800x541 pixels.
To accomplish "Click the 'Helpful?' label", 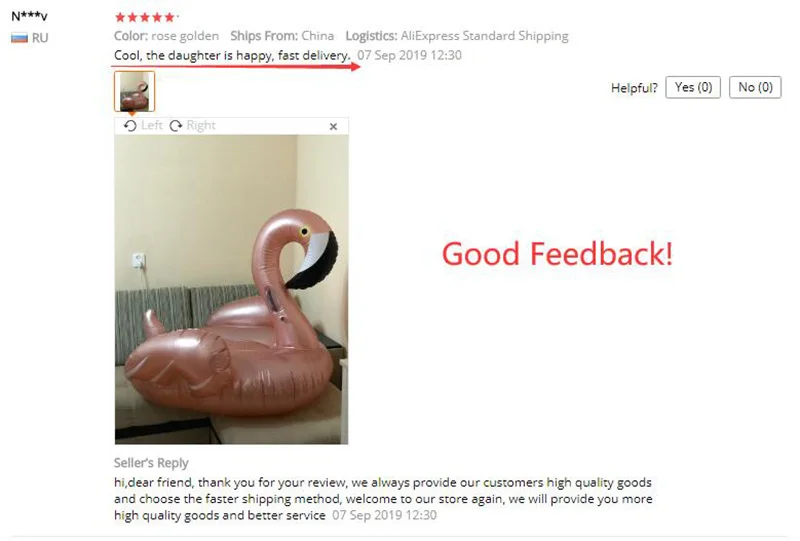I will (x=634, y=88).
